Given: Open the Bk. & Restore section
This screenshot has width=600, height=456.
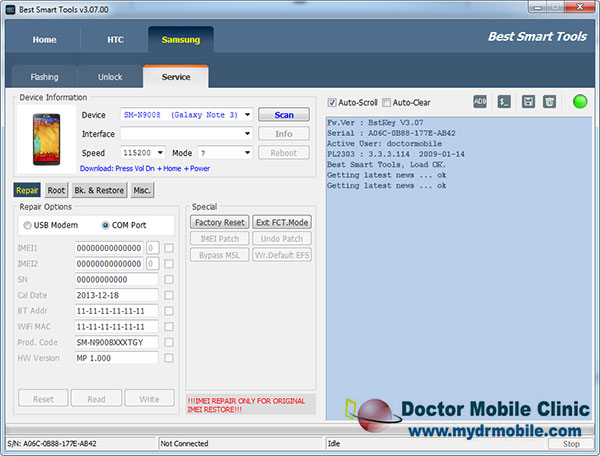Looking at the screenshot, I should tap(99, 190).
